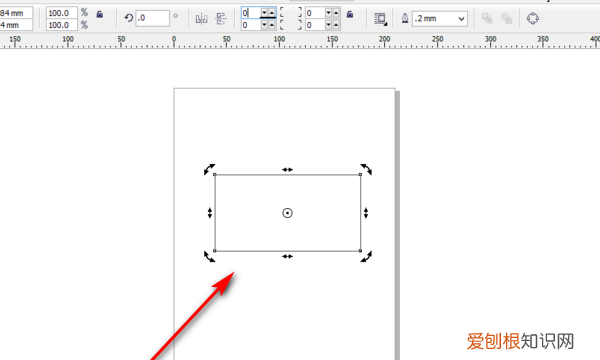Image resolution: width=600 pixels, height=360 pixels.
Task: Click the rectangle's center rotation marker
Action: click(x=287, y=213)
